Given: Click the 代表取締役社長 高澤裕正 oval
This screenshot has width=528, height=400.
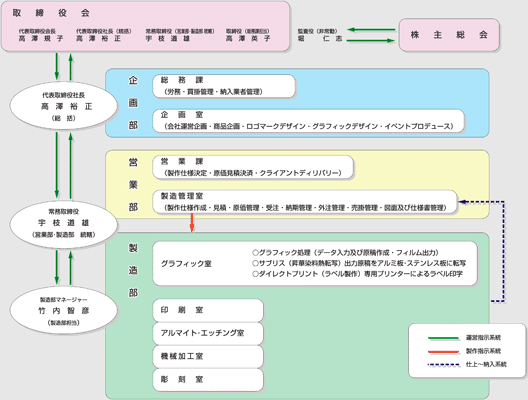Looking at the screenshot, I should [64, 106].
